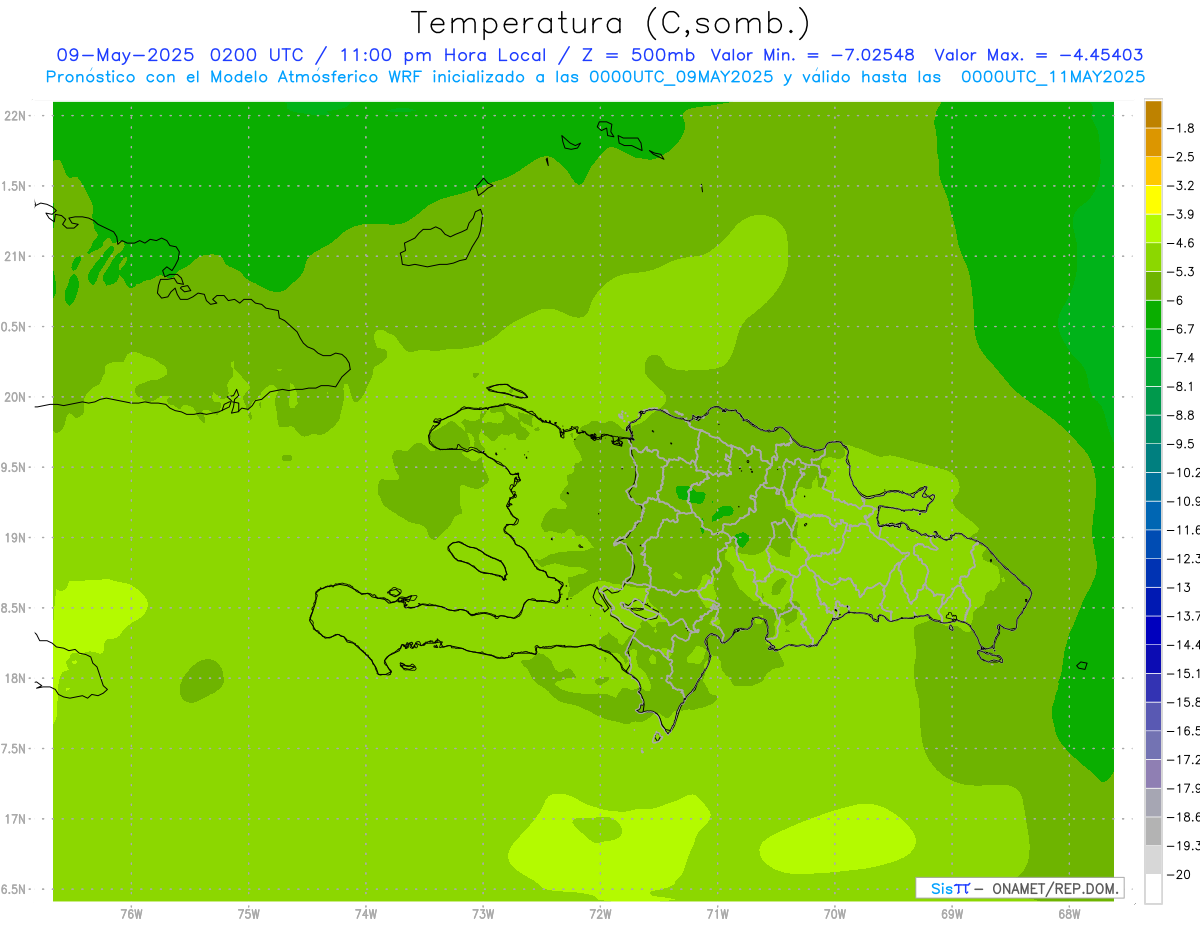This screenshot has height=927, width=1200.
Task: Click the "Valor Max. = -4.45403" text
Action: (1038, 56)
